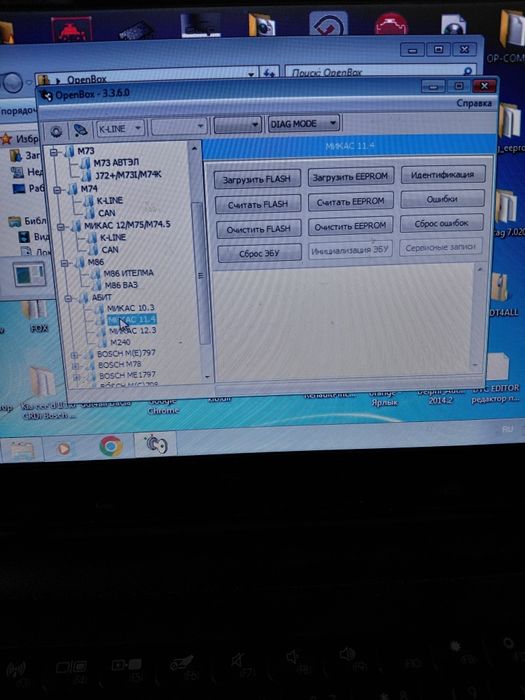Click the file explorer taskbar icon
Image resolution: width=525 pixels, height=700 pixels.
click(x=20, y=450)
